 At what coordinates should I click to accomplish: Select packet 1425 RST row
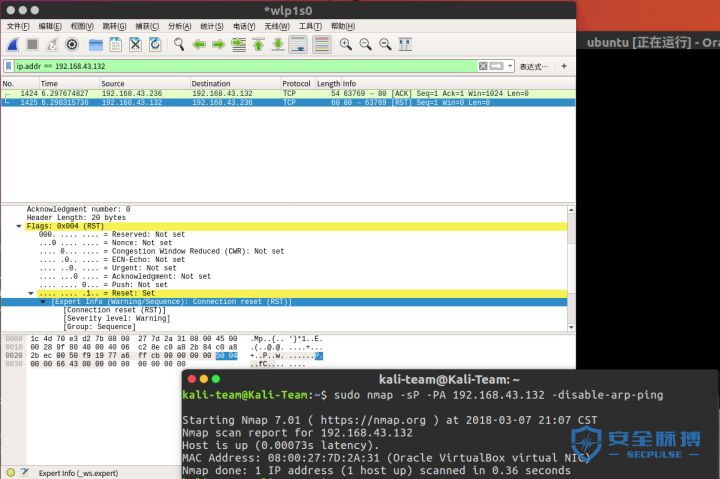(x=288, y=102)
